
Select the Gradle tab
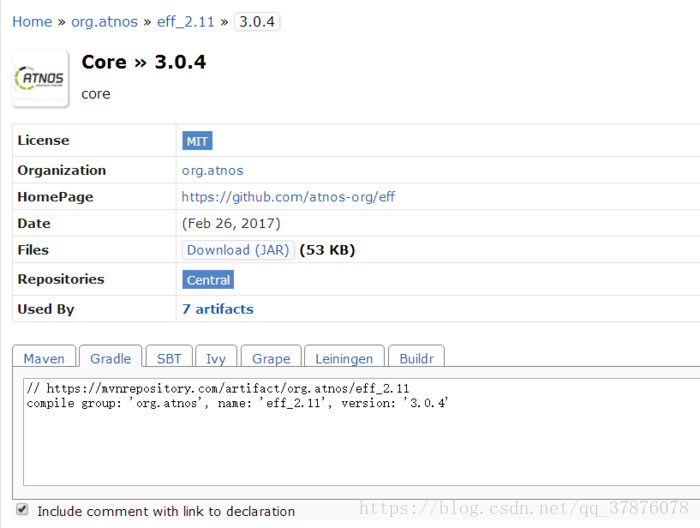click(110, 358)
